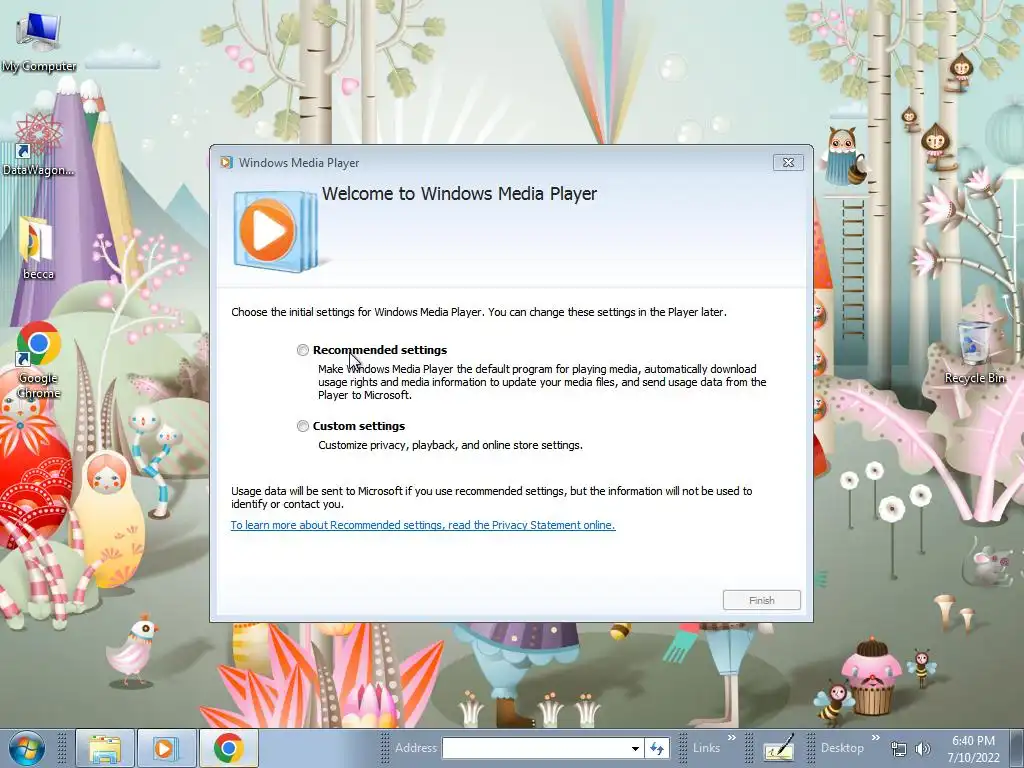The height and width of the screenshot is (768, 1024).
Task: Click the Address toolbar label
Action: pyautogui.click(x=415, y=748)
